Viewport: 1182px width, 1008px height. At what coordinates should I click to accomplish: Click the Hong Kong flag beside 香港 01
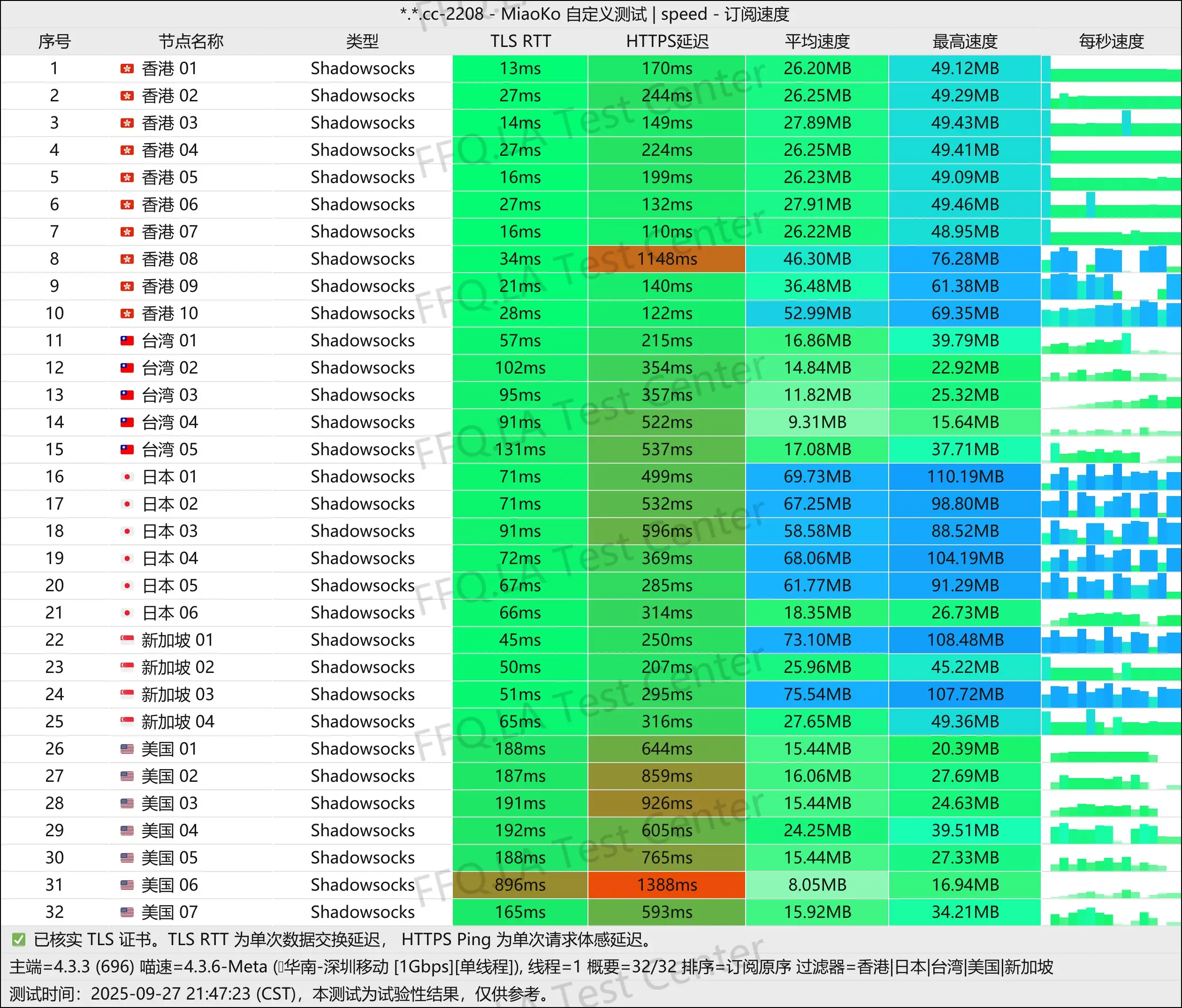[127, 69]
